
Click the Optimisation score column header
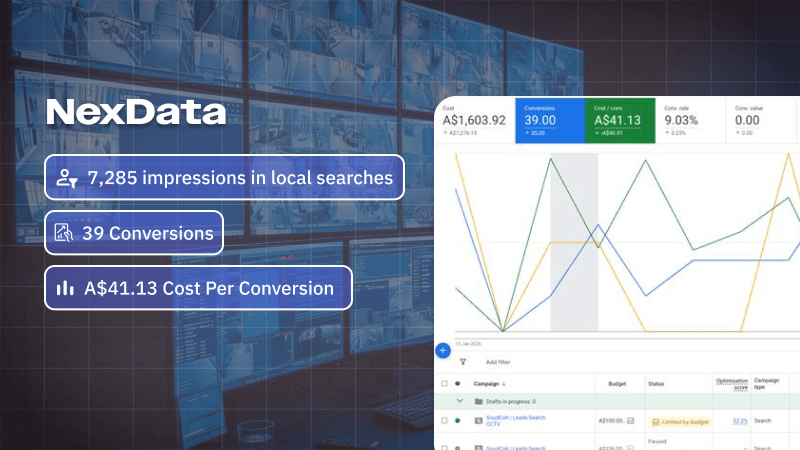click(732, 384)
